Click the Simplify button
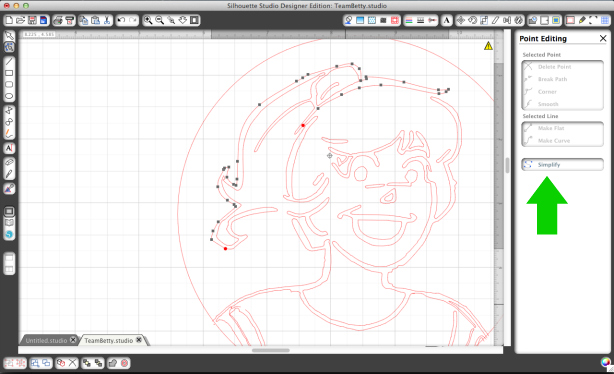Screen dimensions: 614x374 point(562,164)
